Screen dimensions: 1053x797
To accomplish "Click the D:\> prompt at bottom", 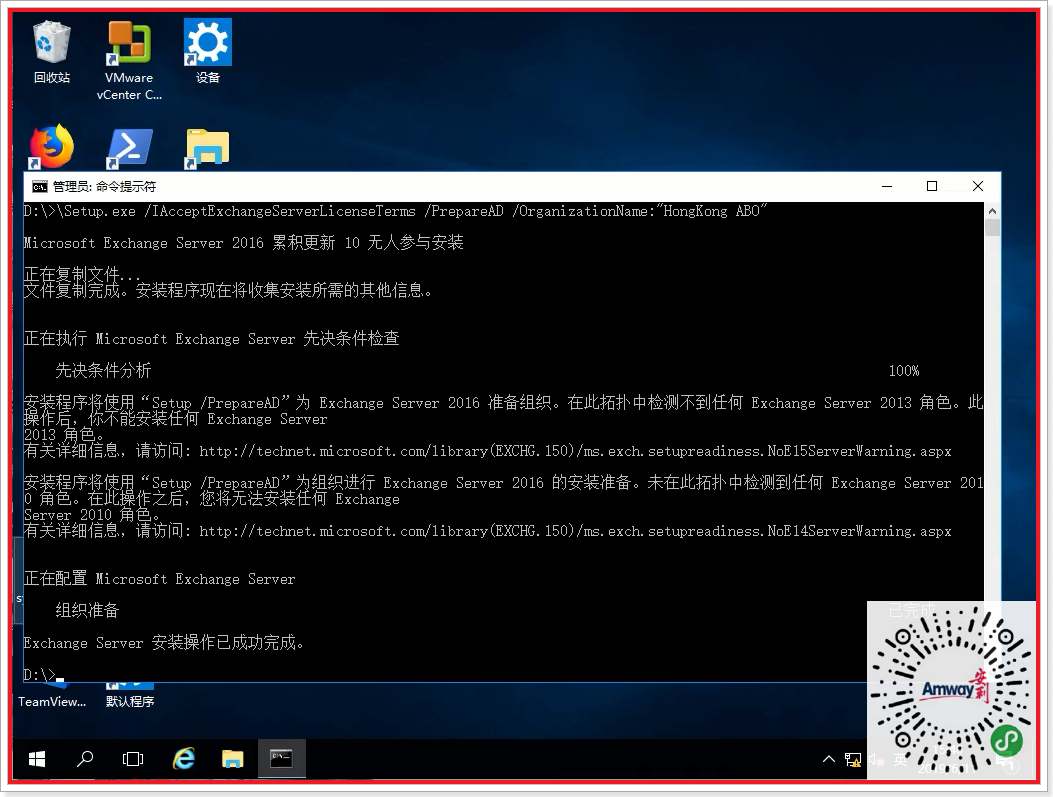I will [x=40, y=675].
